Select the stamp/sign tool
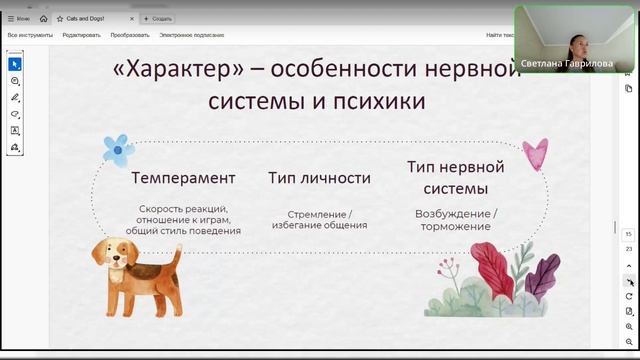The image size is (640, 360). pyautogui.click(x=15, y=147)
